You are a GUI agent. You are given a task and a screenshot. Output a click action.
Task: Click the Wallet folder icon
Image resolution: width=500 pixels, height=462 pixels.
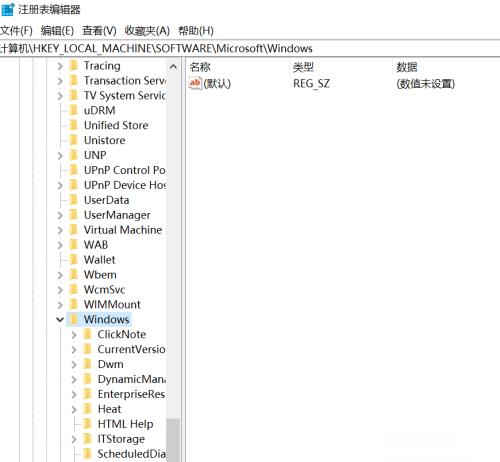click(74, 259)
